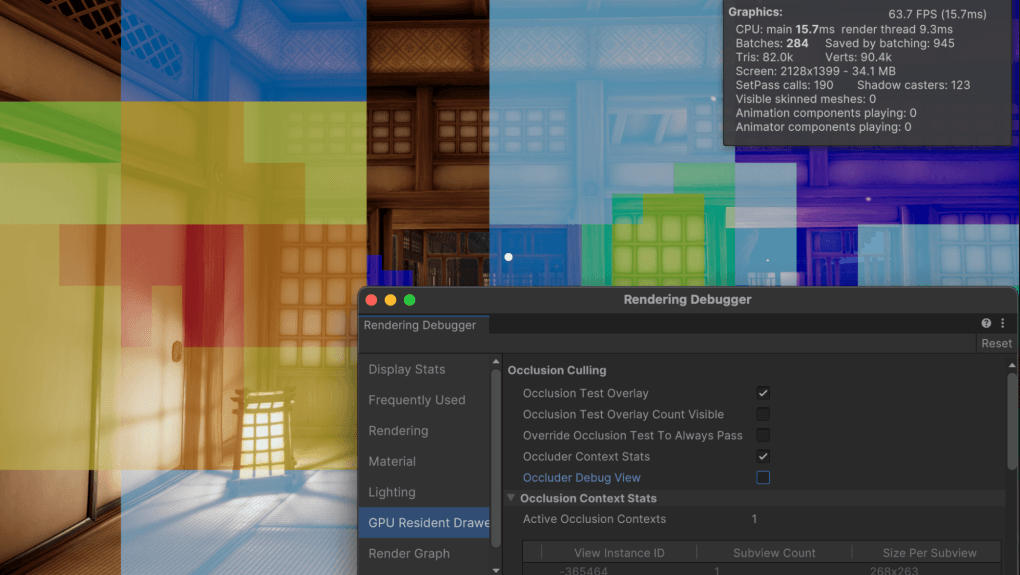This screenshot has width=1020, height=575.
Task: Click sidebar scroll up arrow
Action: (496, 361)
